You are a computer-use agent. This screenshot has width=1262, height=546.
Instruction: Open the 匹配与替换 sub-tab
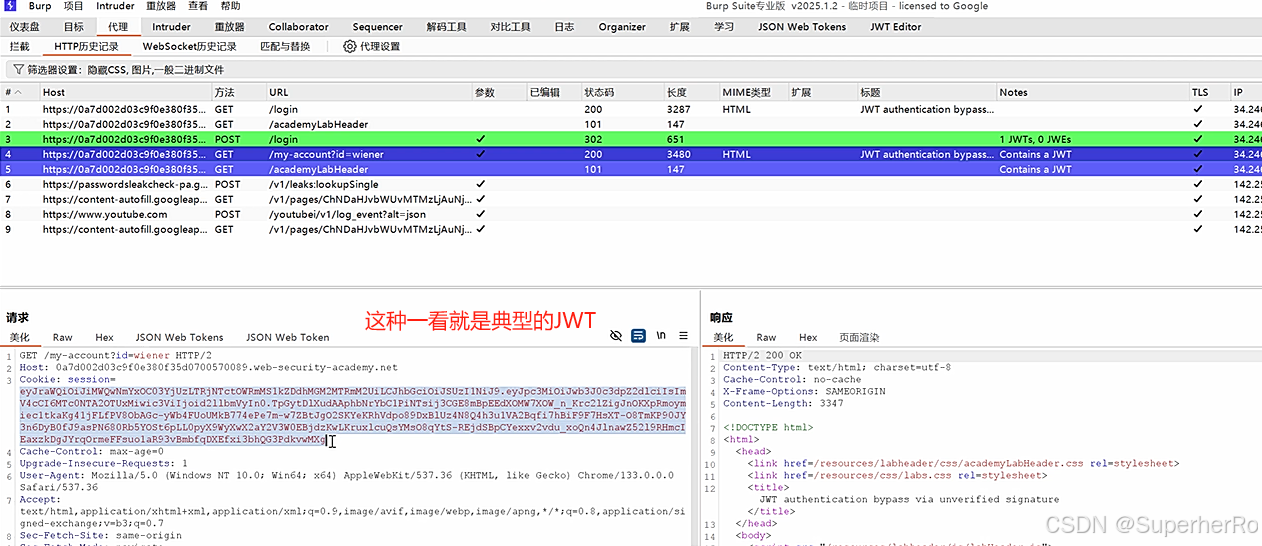285,46
